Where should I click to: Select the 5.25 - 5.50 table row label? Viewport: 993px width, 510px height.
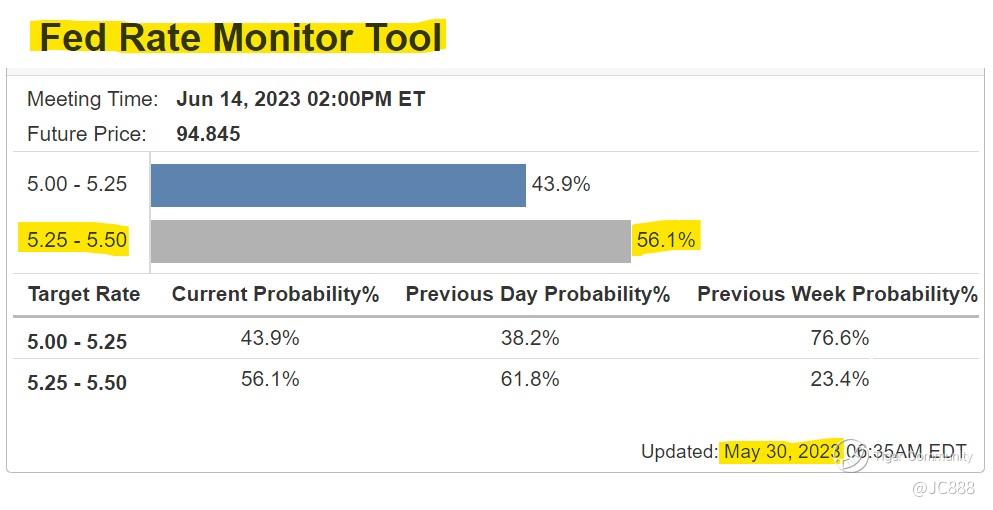click(x=77, y=383)
